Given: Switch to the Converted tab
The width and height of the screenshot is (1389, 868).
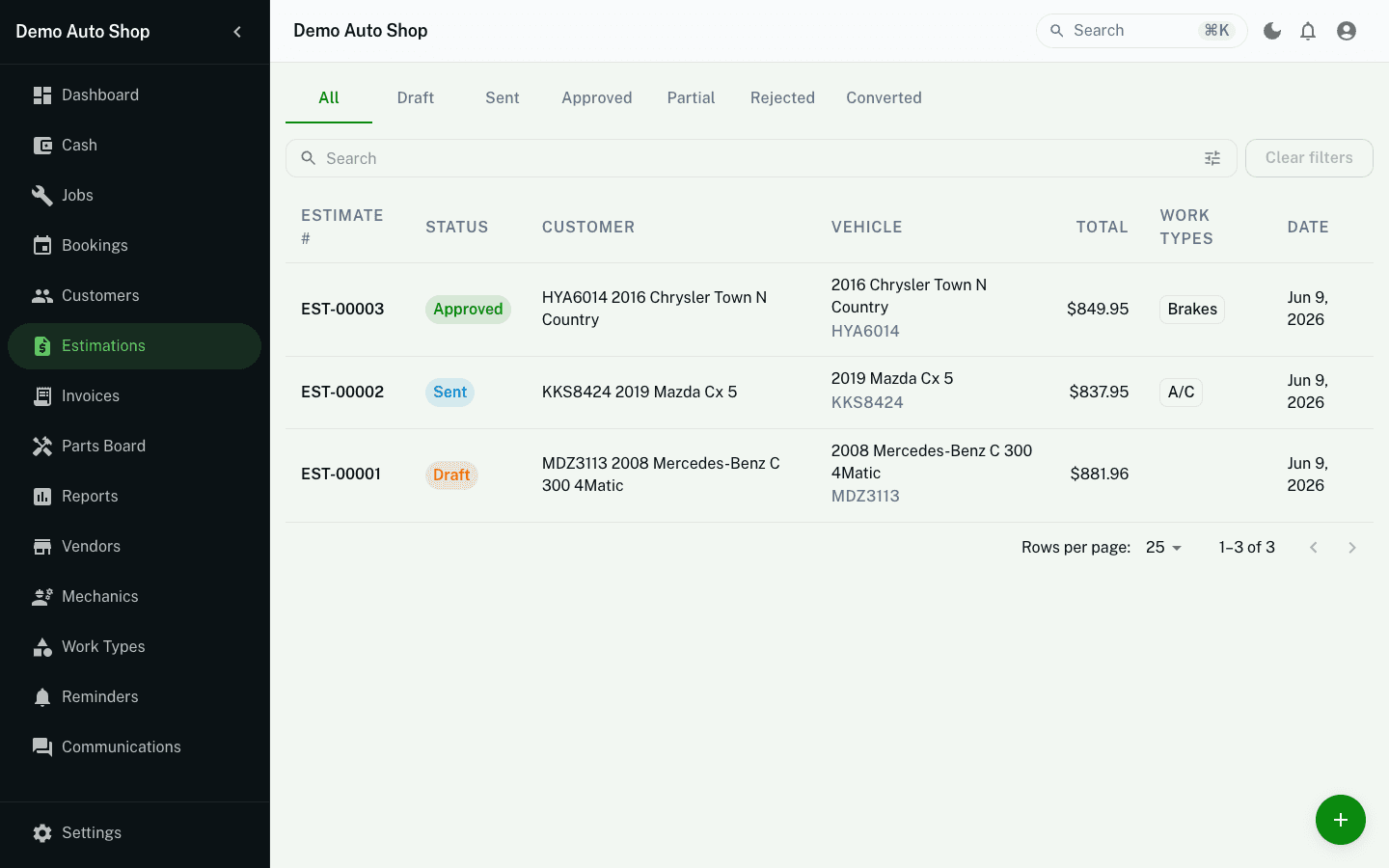Looking at the screenshot, I should tap(885, 97).
